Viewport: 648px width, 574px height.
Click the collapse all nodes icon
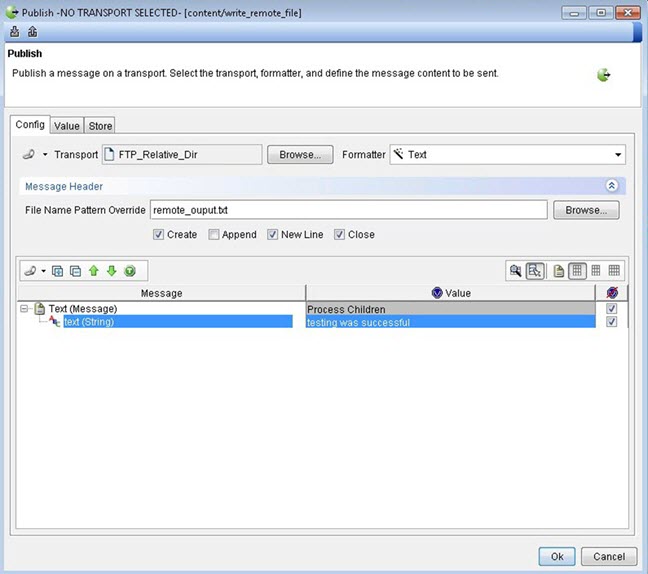tap(75, 271)
